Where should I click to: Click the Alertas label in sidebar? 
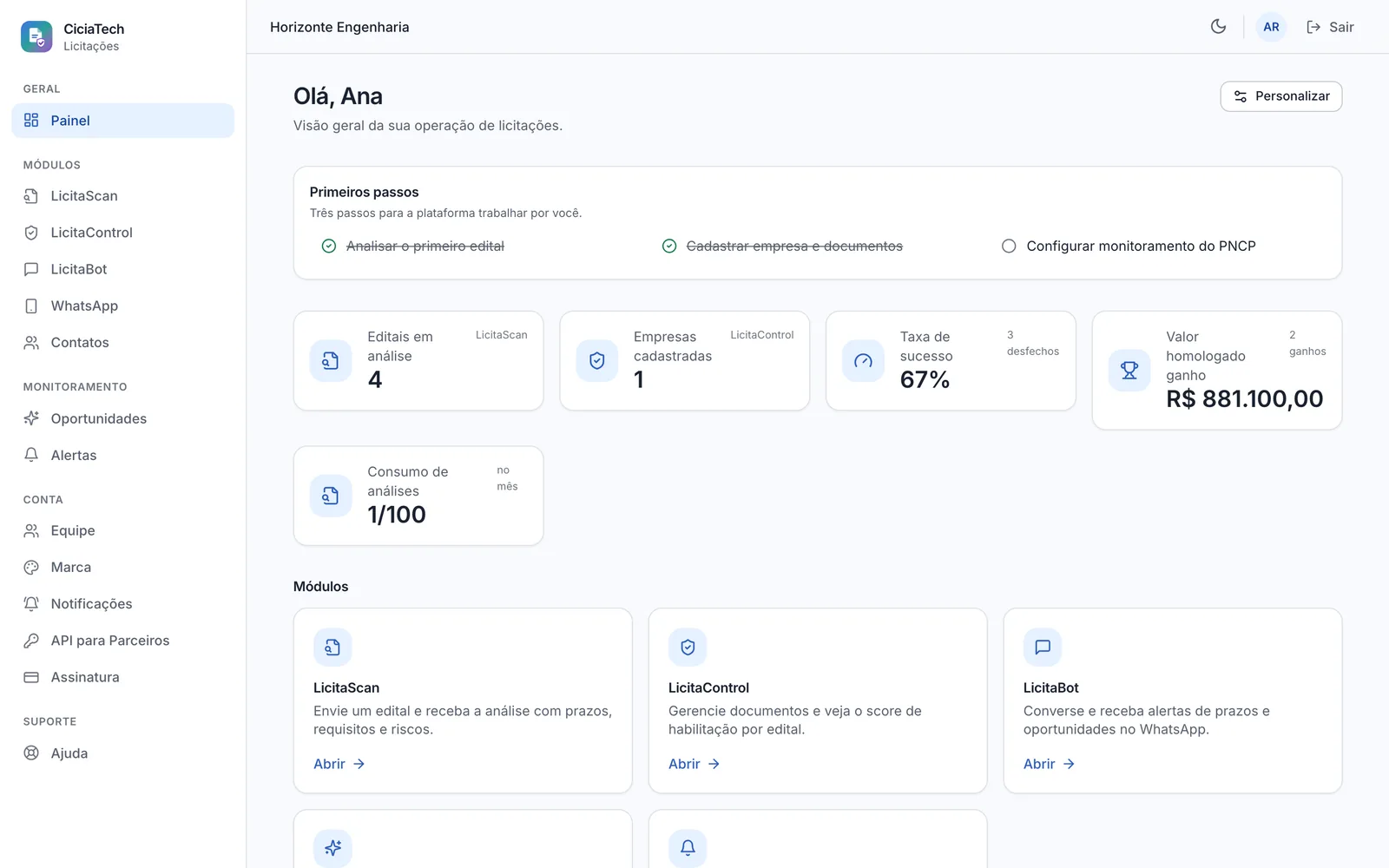[x=74, y=455]
